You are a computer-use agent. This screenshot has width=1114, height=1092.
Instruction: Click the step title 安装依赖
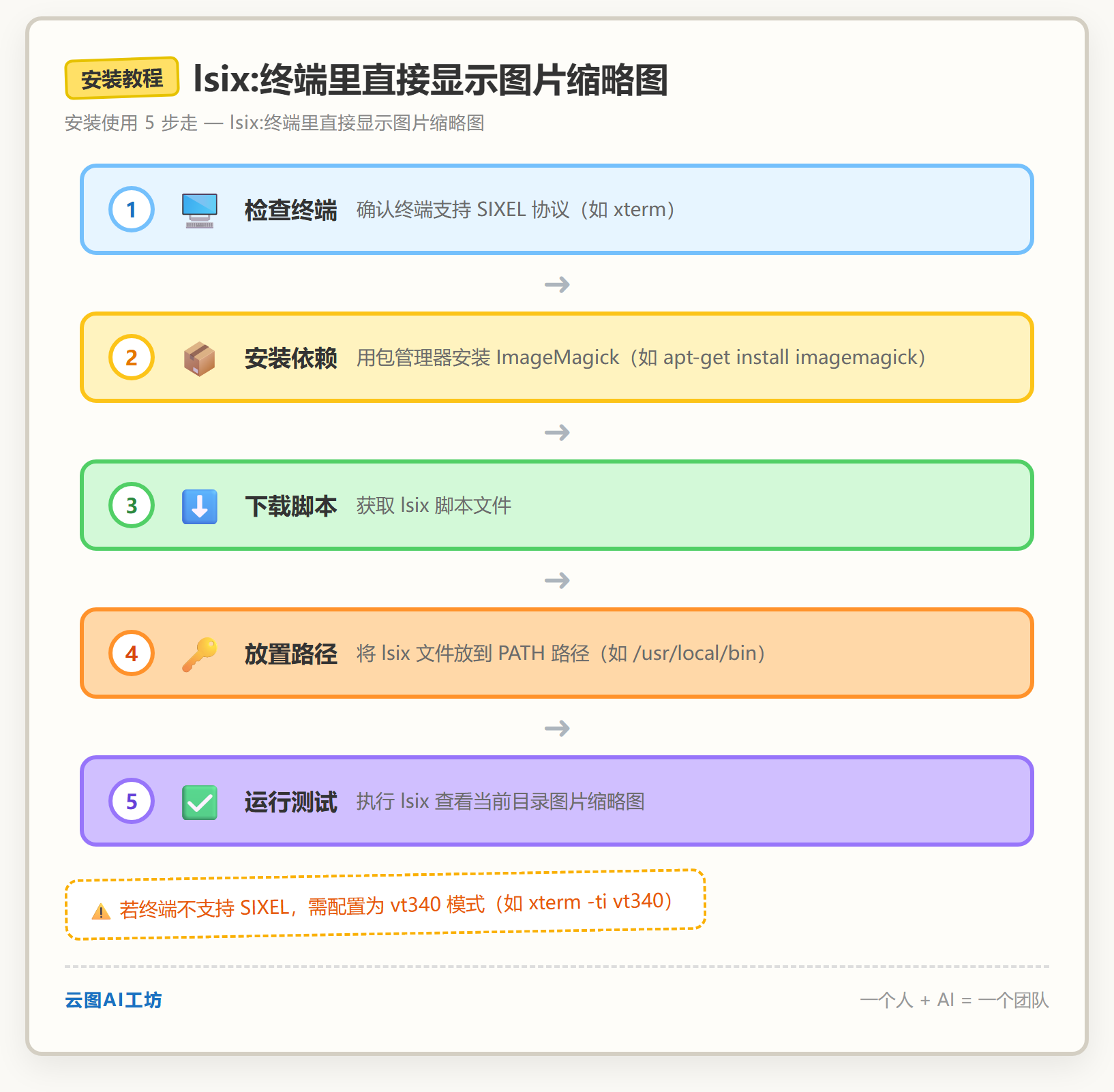[291, 358]
